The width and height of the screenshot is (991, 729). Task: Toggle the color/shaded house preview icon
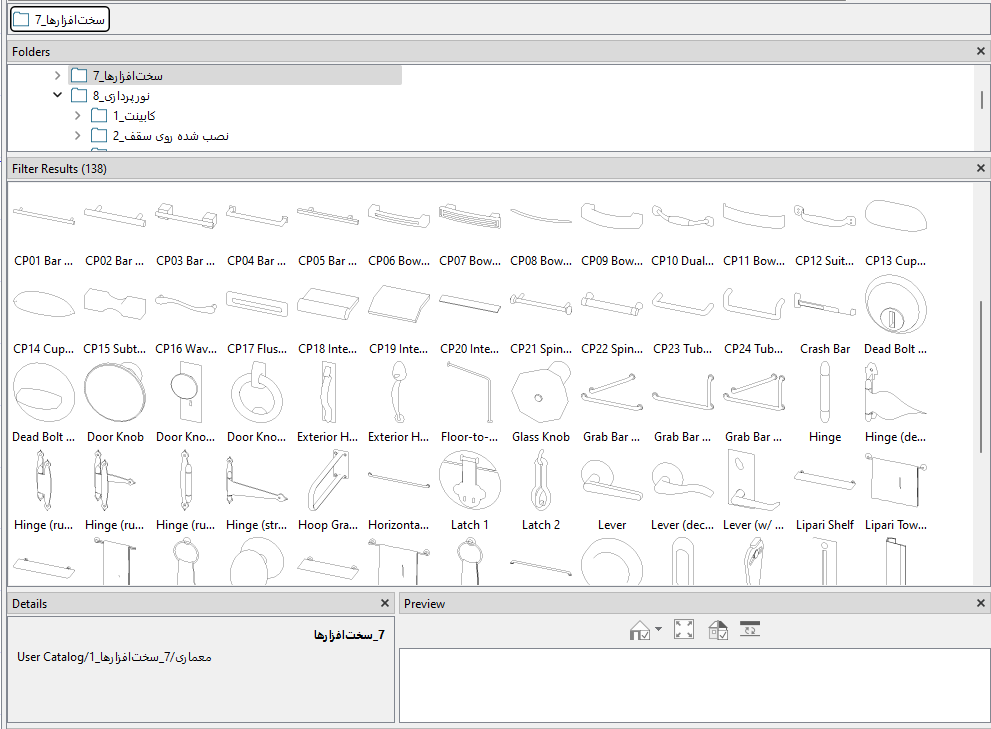717,630
